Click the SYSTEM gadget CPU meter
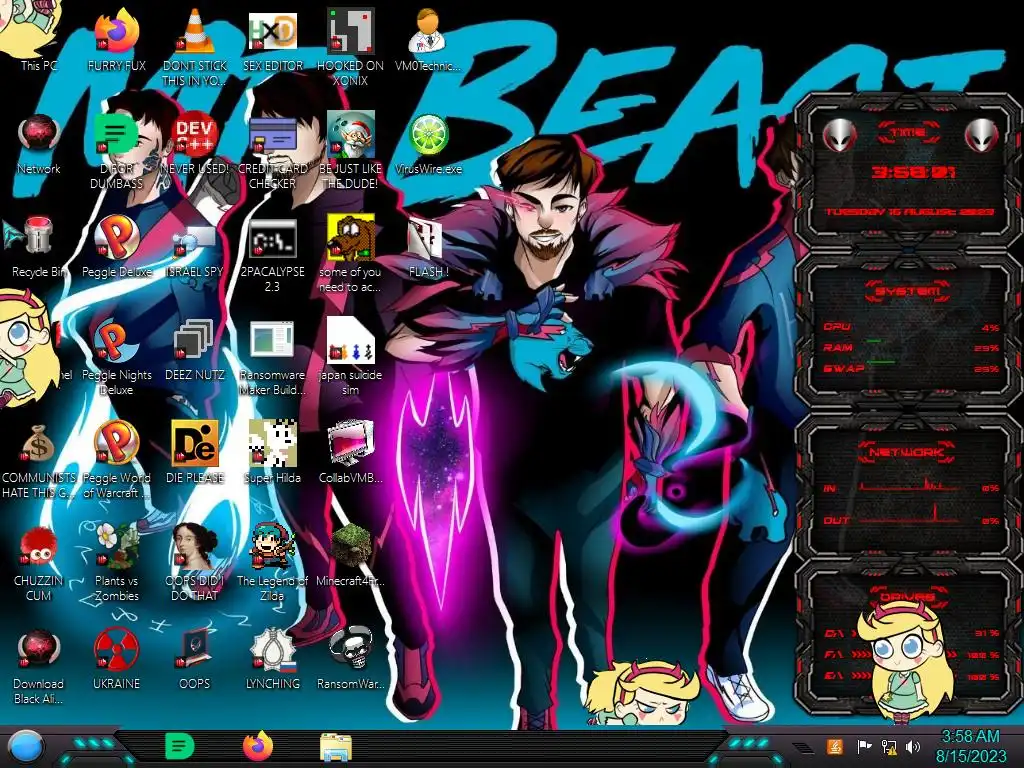 coord(911,327)
